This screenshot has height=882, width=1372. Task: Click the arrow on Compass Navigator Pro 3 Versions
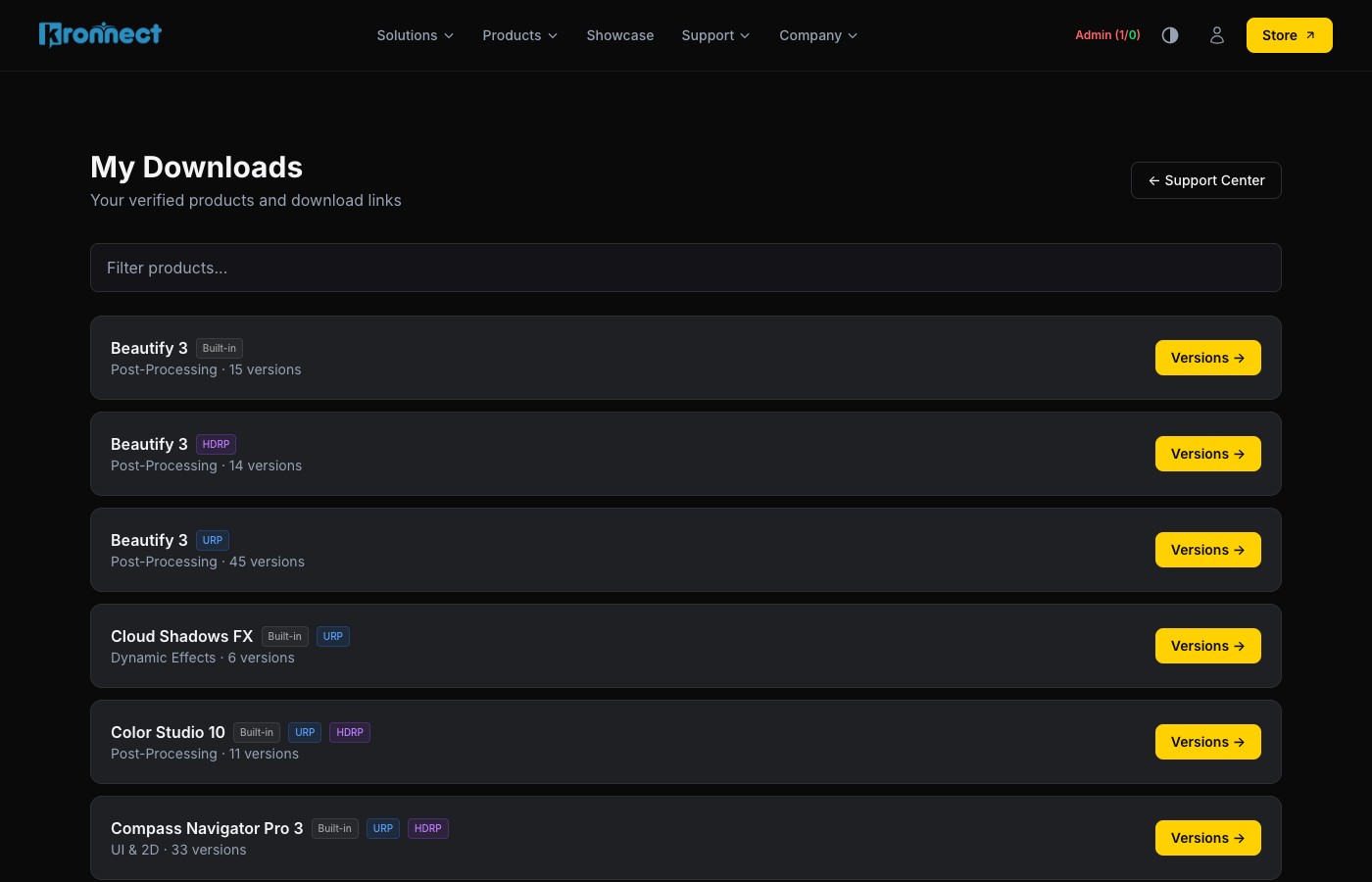click(x=1239, y=838)
